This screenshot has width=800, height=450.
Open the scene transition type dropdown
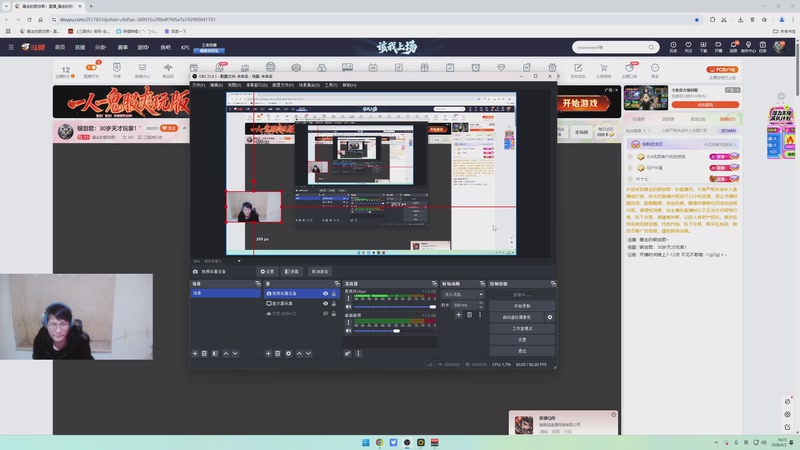click(462, 294)
